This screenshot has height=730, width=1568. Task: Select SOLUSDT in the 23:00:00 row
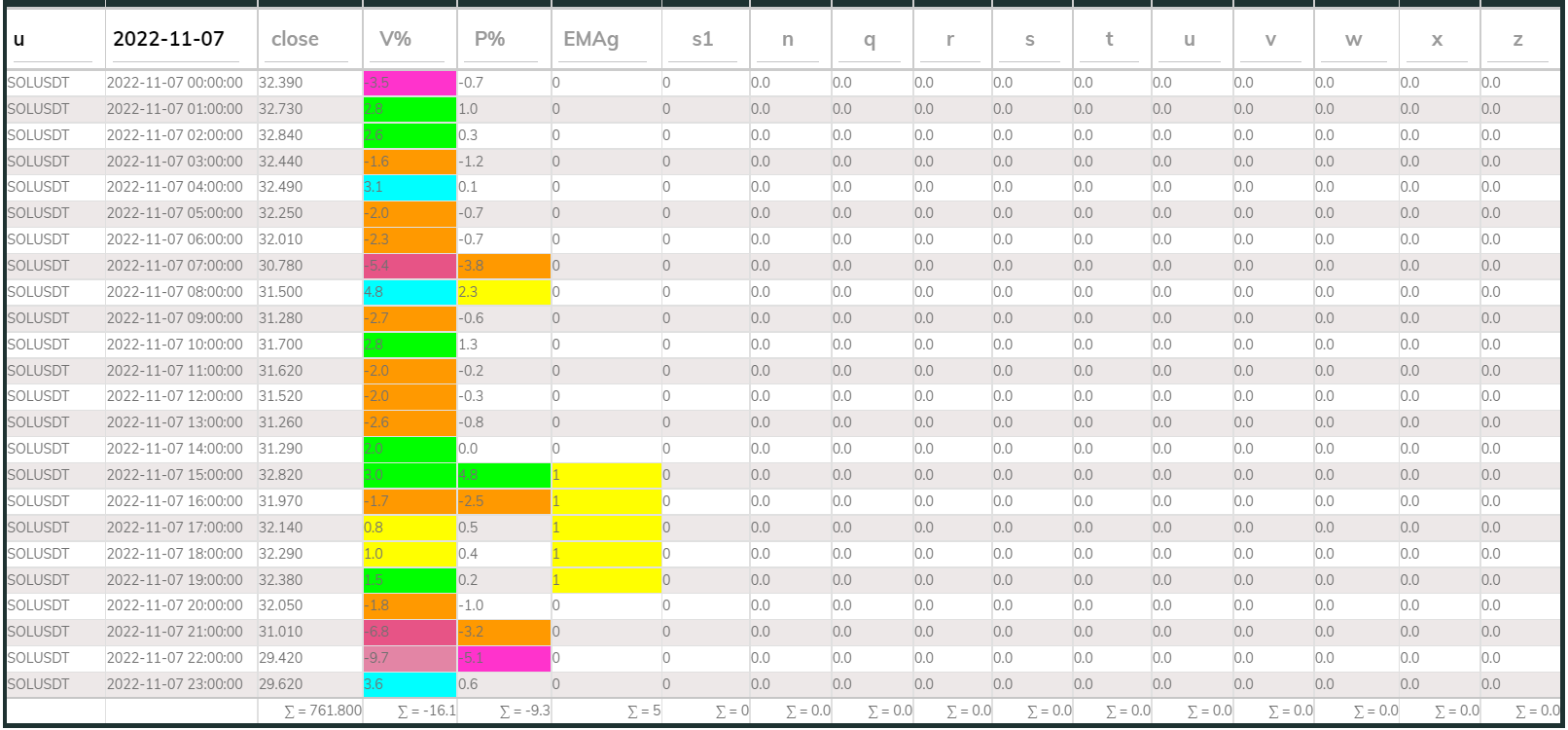coord(39,684)
